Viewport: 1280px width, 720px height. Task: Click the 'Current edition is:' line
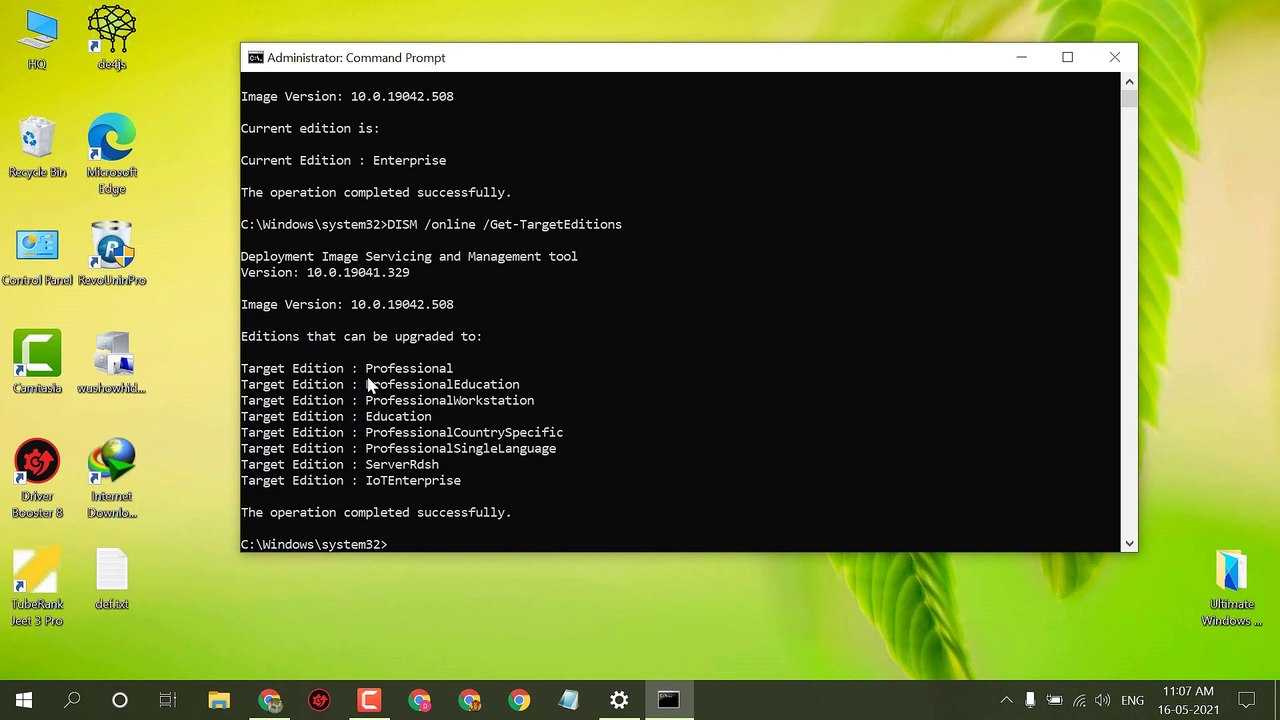point(310,128)
